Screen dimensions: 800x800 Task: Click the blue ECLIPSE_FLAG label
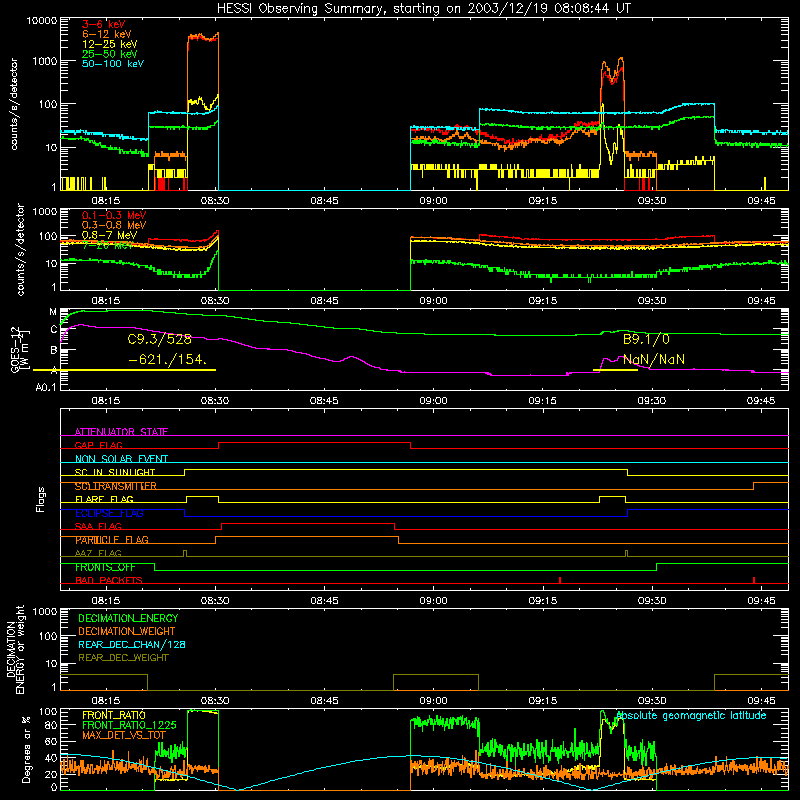[109, 513]
